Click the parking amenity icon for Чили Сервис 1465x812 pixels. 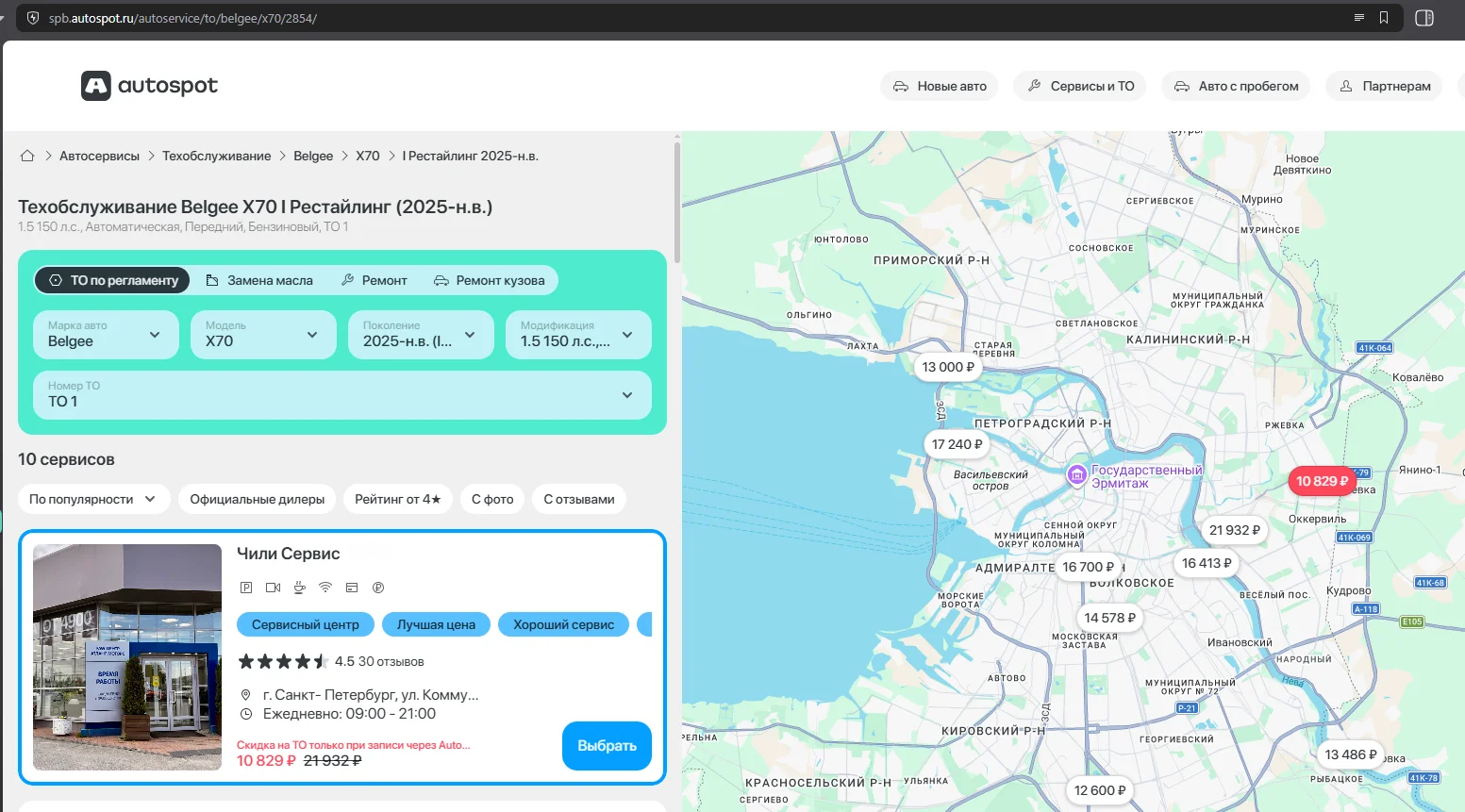pyautogui.click(x=246, y=588)
